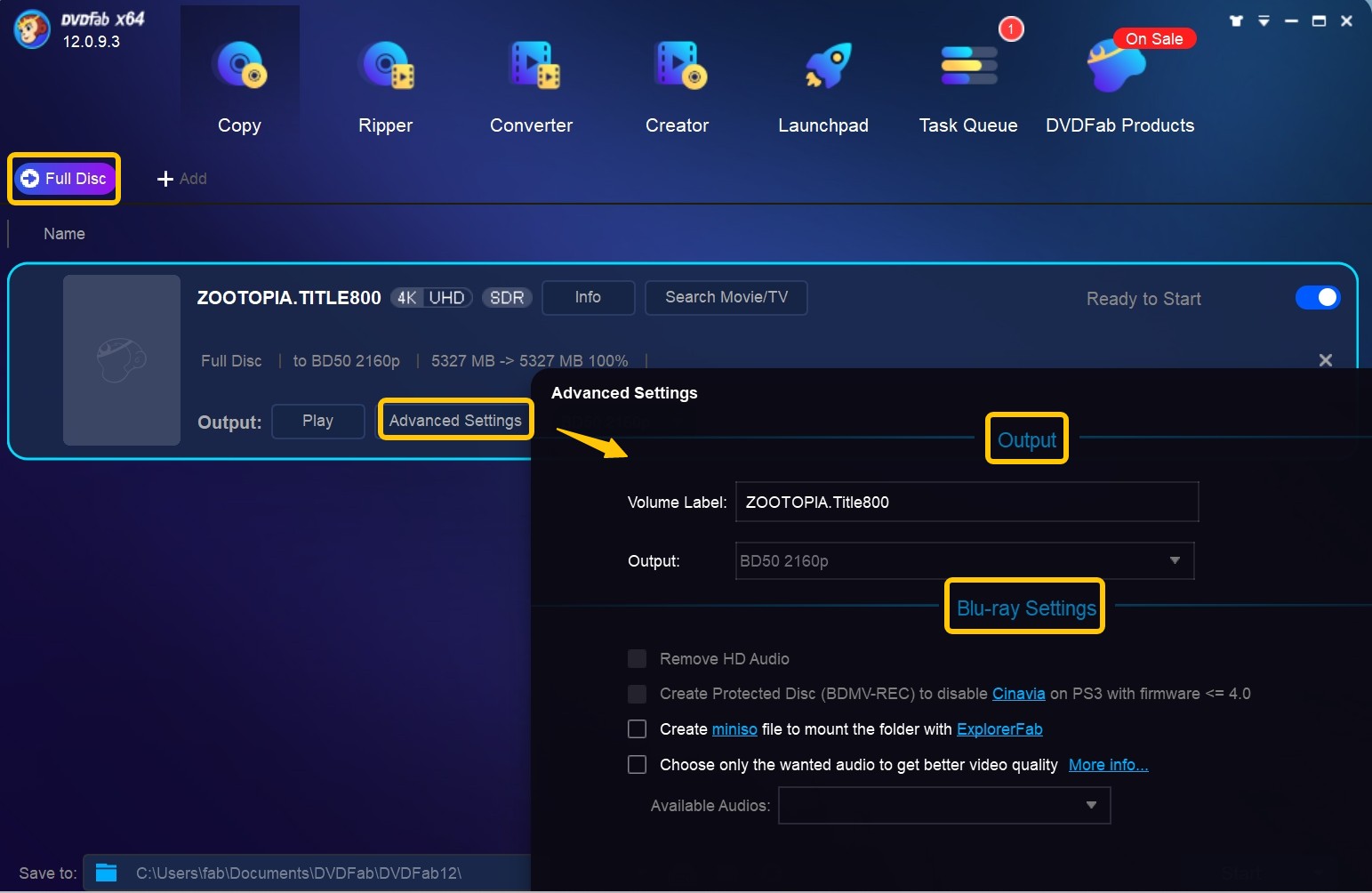1372x893 pixels.
Task: Check Choose only the wanted audio option
Action: coord(637,765)
